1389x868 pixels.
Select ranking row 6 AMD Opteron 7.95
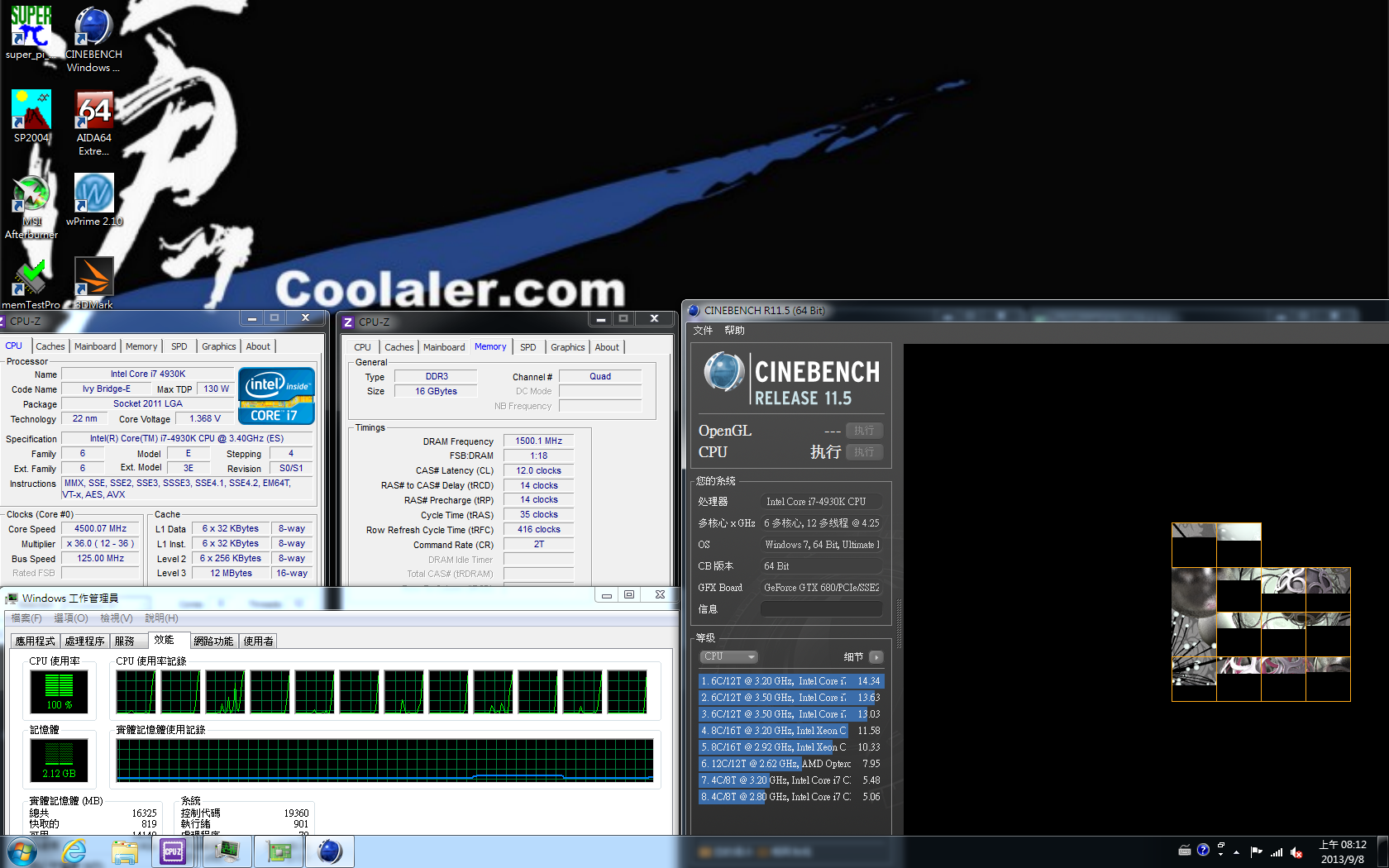(791, 764)
